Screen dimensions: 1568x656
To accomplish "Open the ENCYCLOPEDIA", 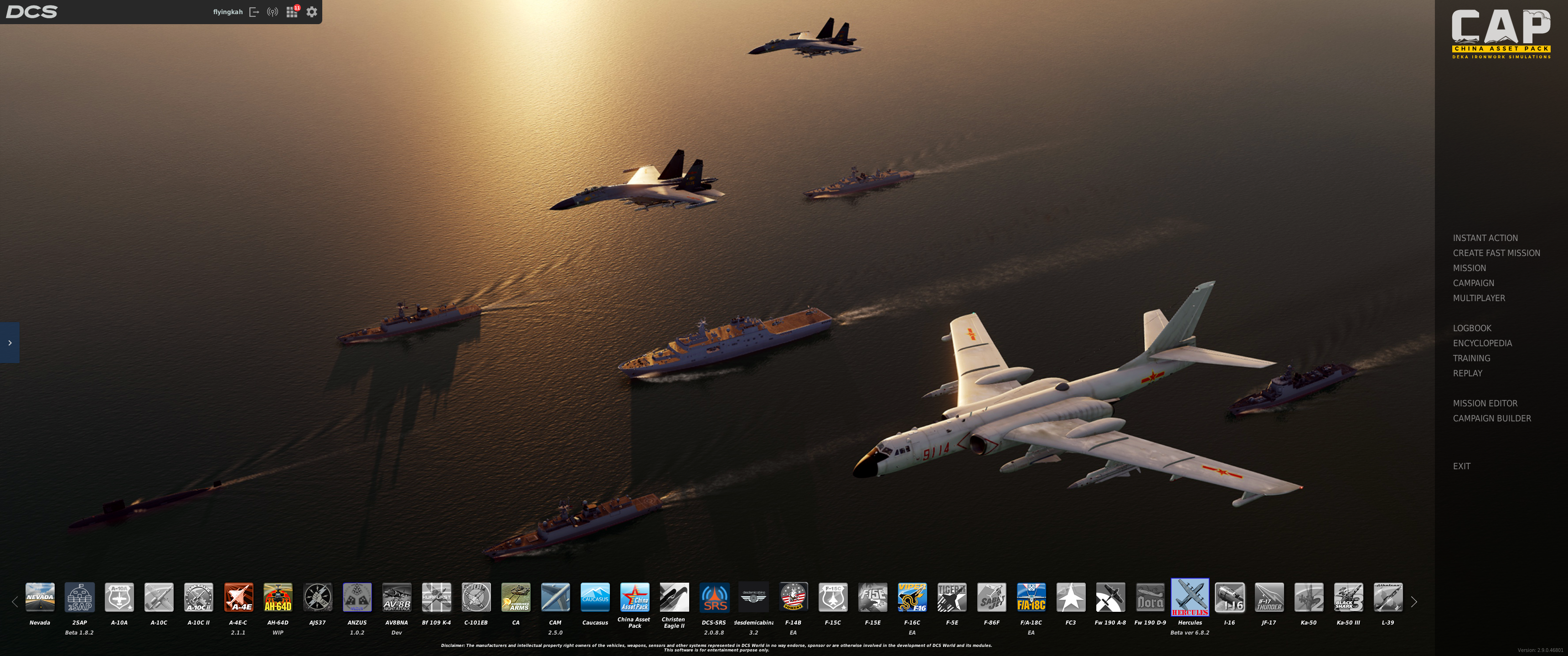I will [x=1482, y=343].
